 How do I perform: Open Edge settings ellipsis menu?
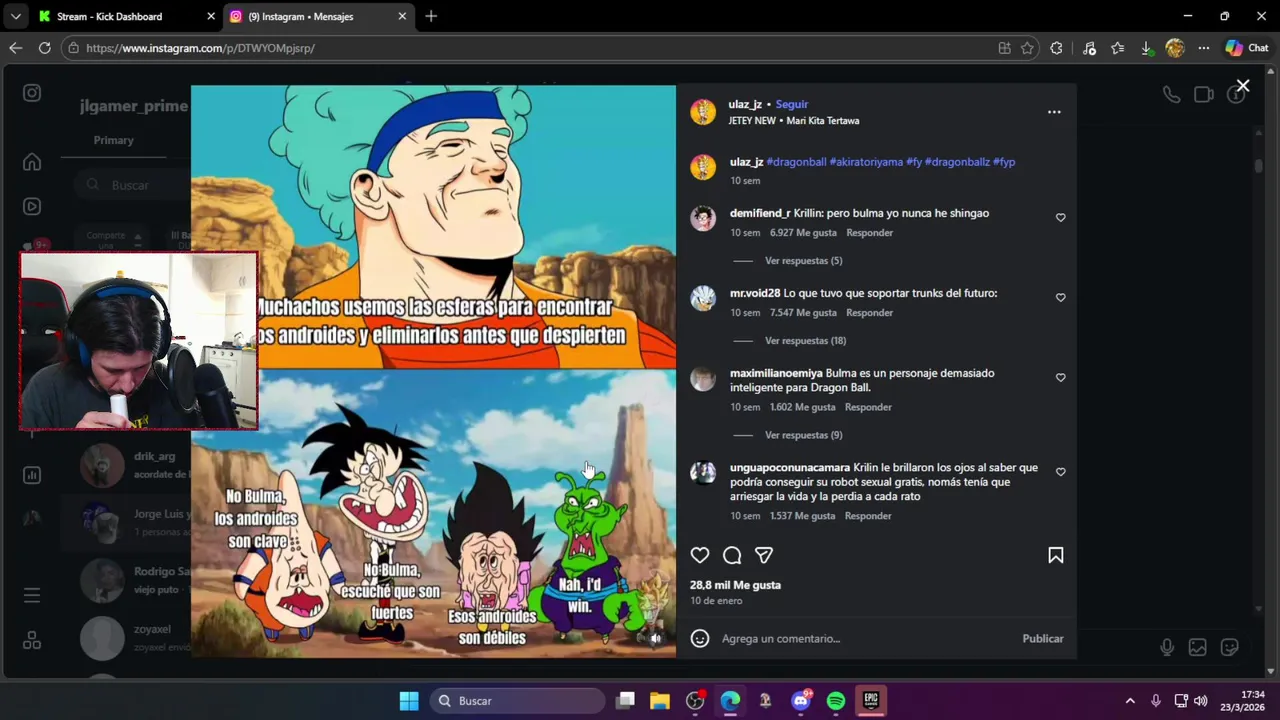1204,48
